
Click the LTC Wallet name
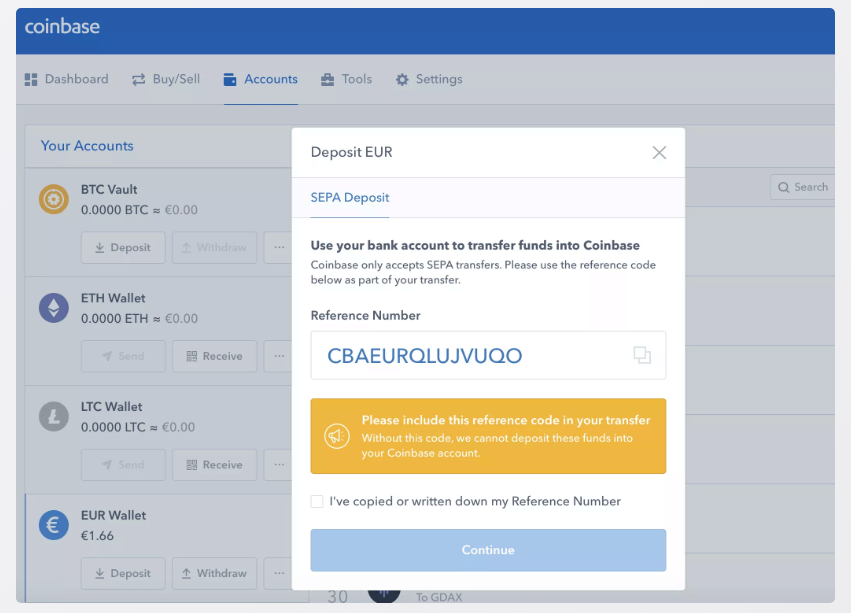111,407
